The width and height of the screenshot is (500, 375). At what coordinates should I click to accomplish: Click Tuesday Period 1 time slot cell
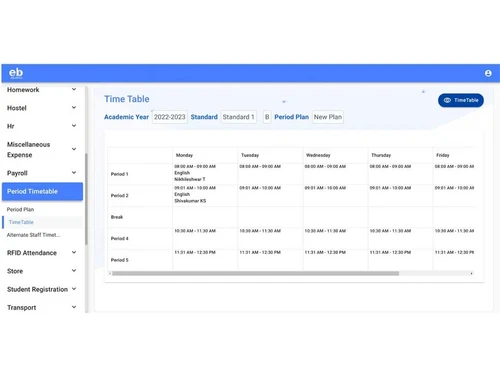pyautogui.click(x=270, y=174)
